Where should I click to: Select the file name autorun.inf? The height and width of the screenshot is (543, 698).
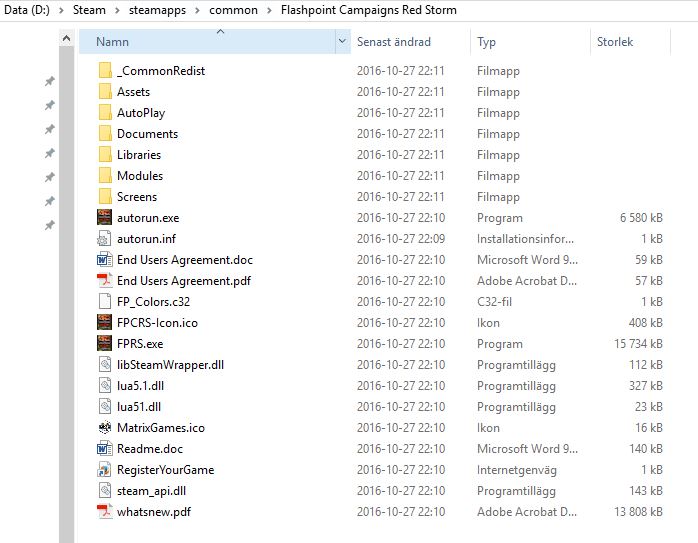[146, 239]
